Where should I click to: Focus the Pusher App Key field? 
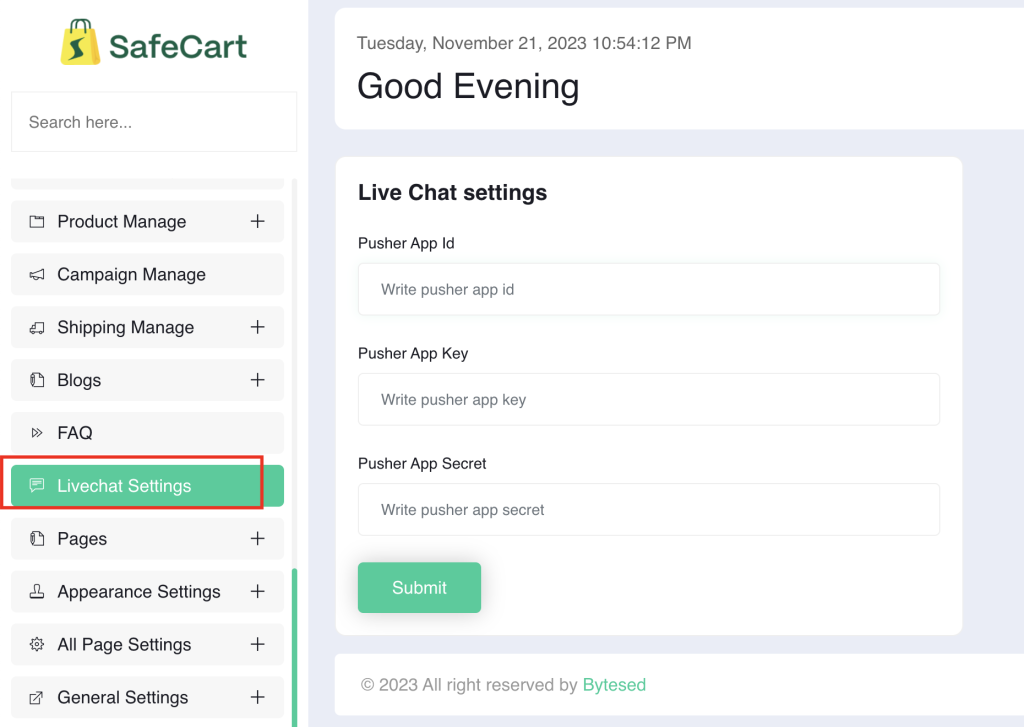coord(648,399)
